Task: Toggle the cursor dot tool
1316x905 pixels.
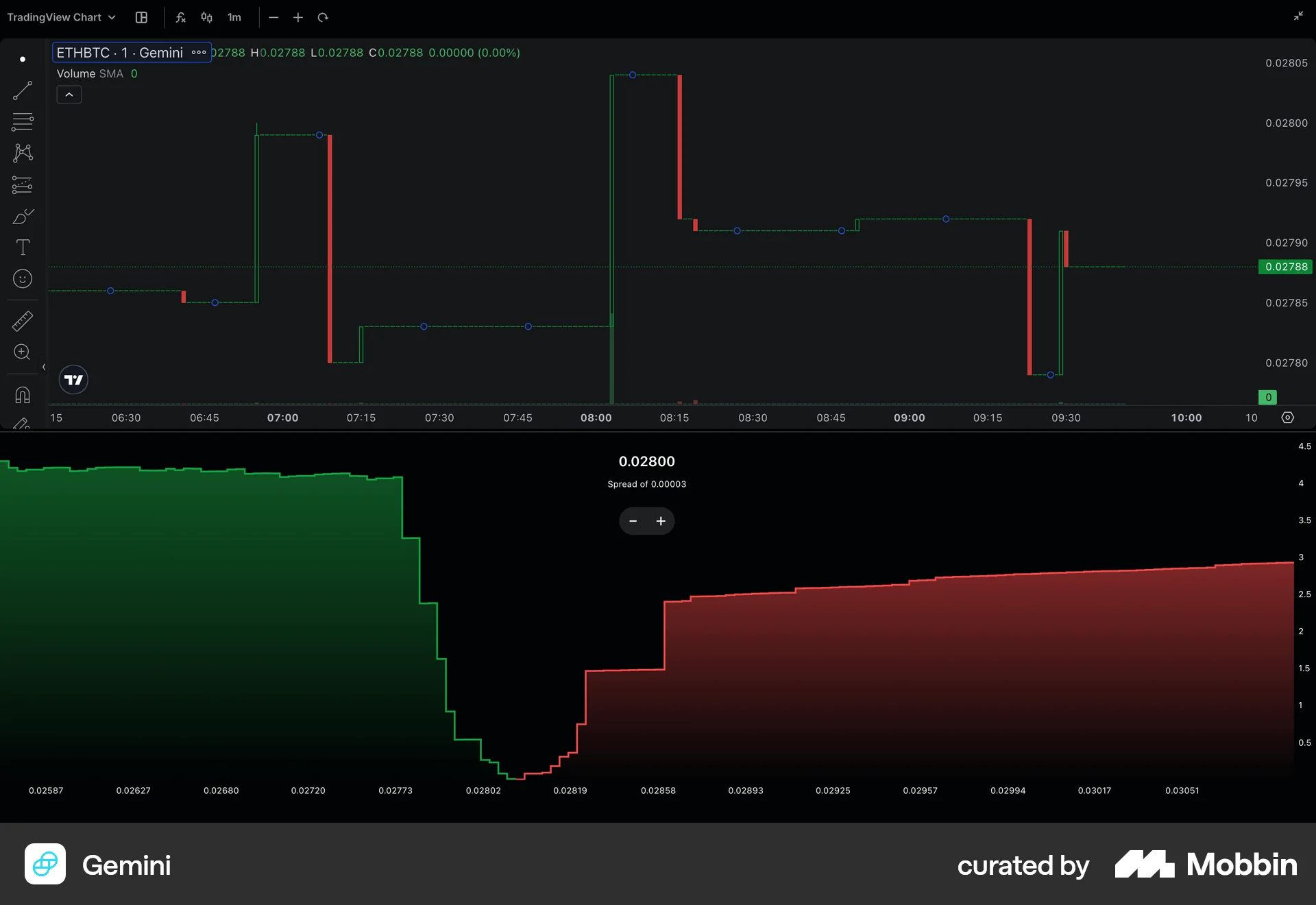Action: click(23, 59)
